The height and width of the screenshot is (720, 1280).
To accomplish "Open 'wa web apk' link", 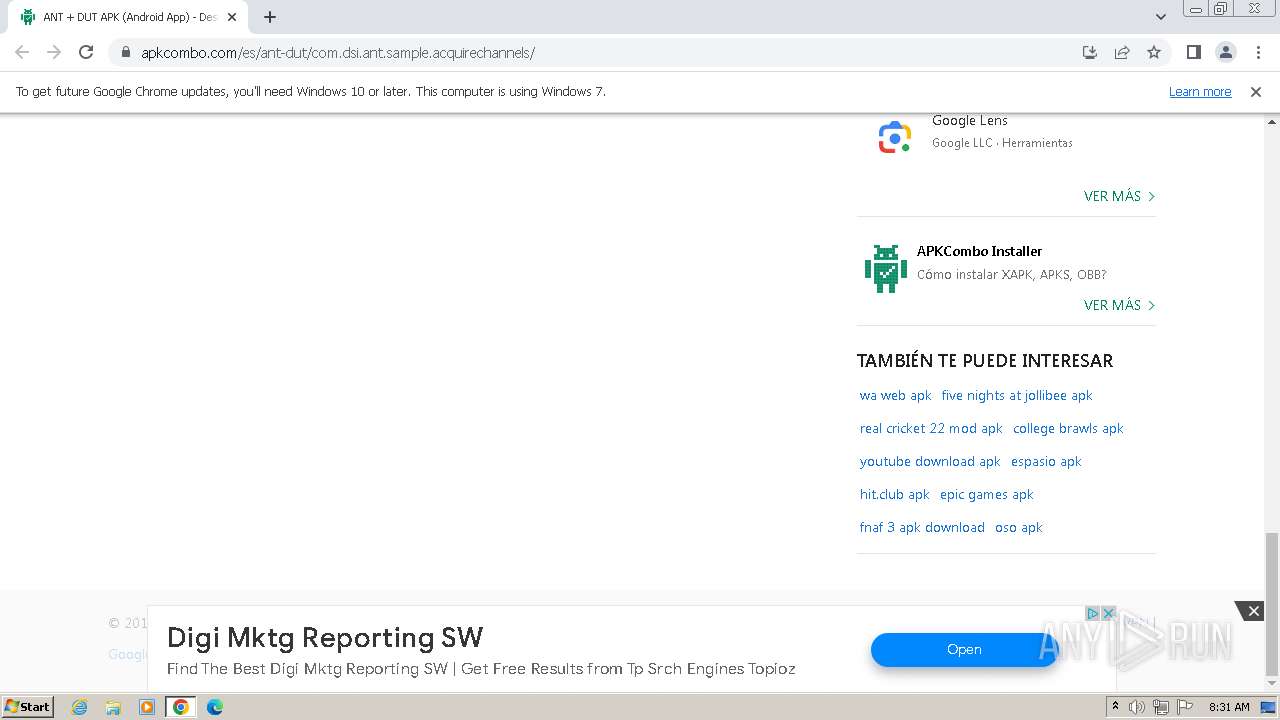I will (895, 395).
